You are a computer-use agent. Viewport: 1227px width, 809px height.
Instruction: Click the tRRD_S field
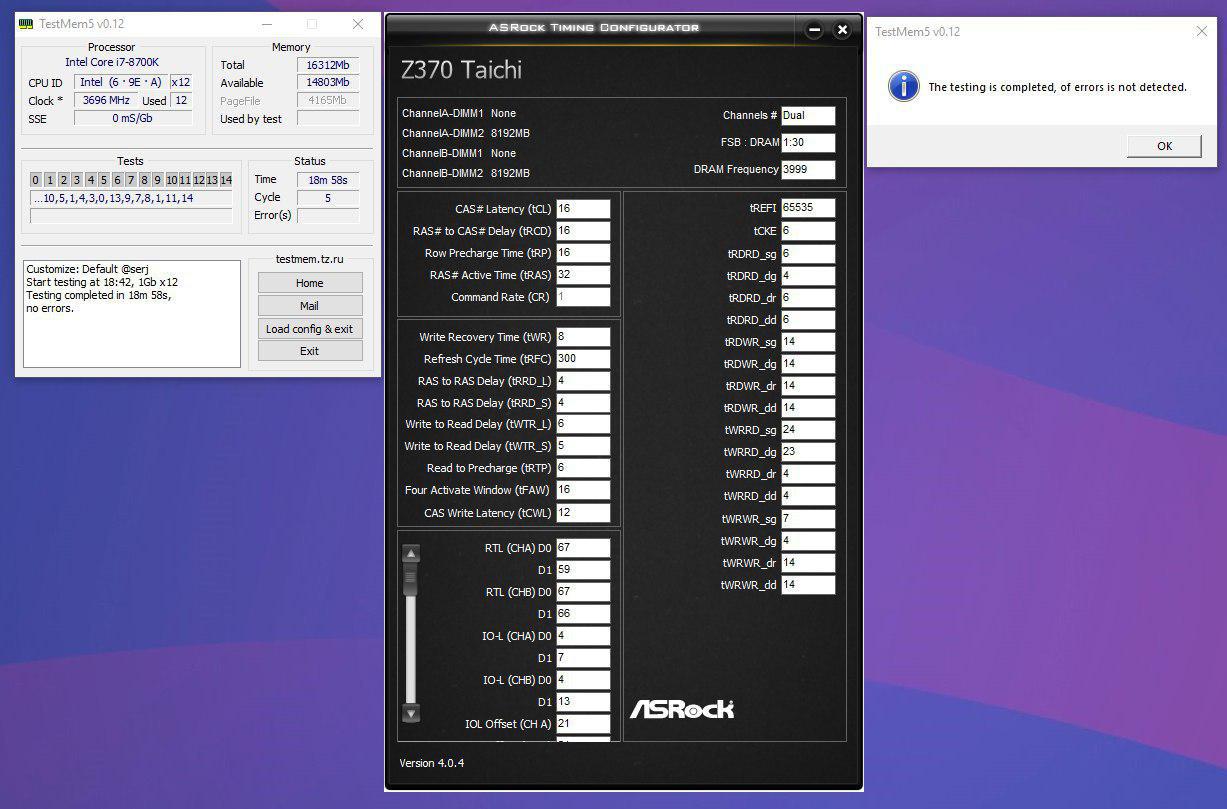[x=583, y=403]
